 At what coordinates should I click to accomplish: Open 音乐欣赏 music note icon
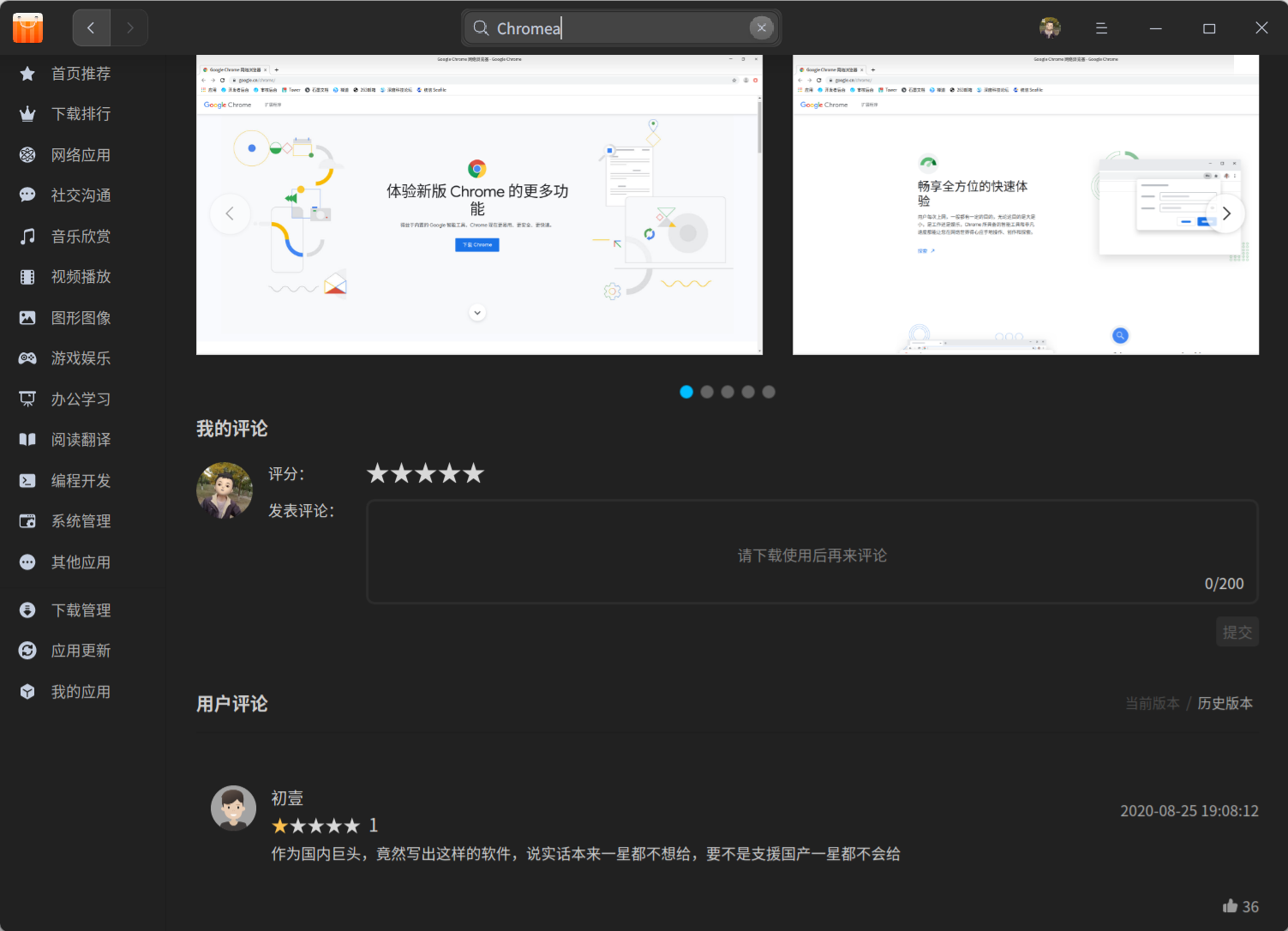tap(27, 237)
